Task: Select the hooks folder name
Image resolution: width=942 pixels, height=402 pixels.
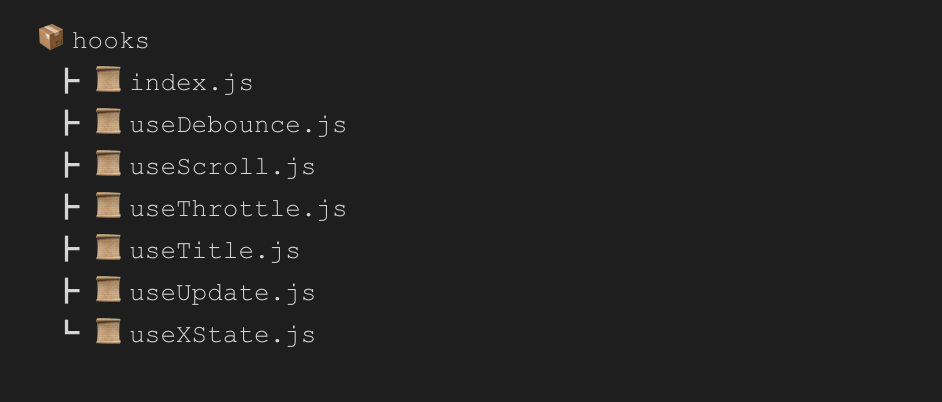Action: [110, 41]
